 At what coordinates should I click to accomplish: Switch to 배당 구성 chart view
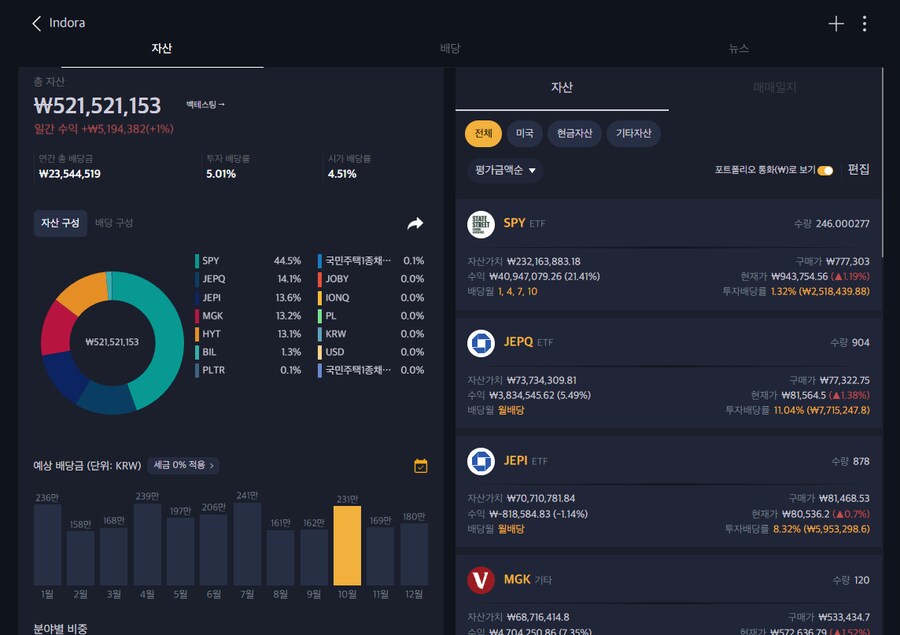click(114, 223)
